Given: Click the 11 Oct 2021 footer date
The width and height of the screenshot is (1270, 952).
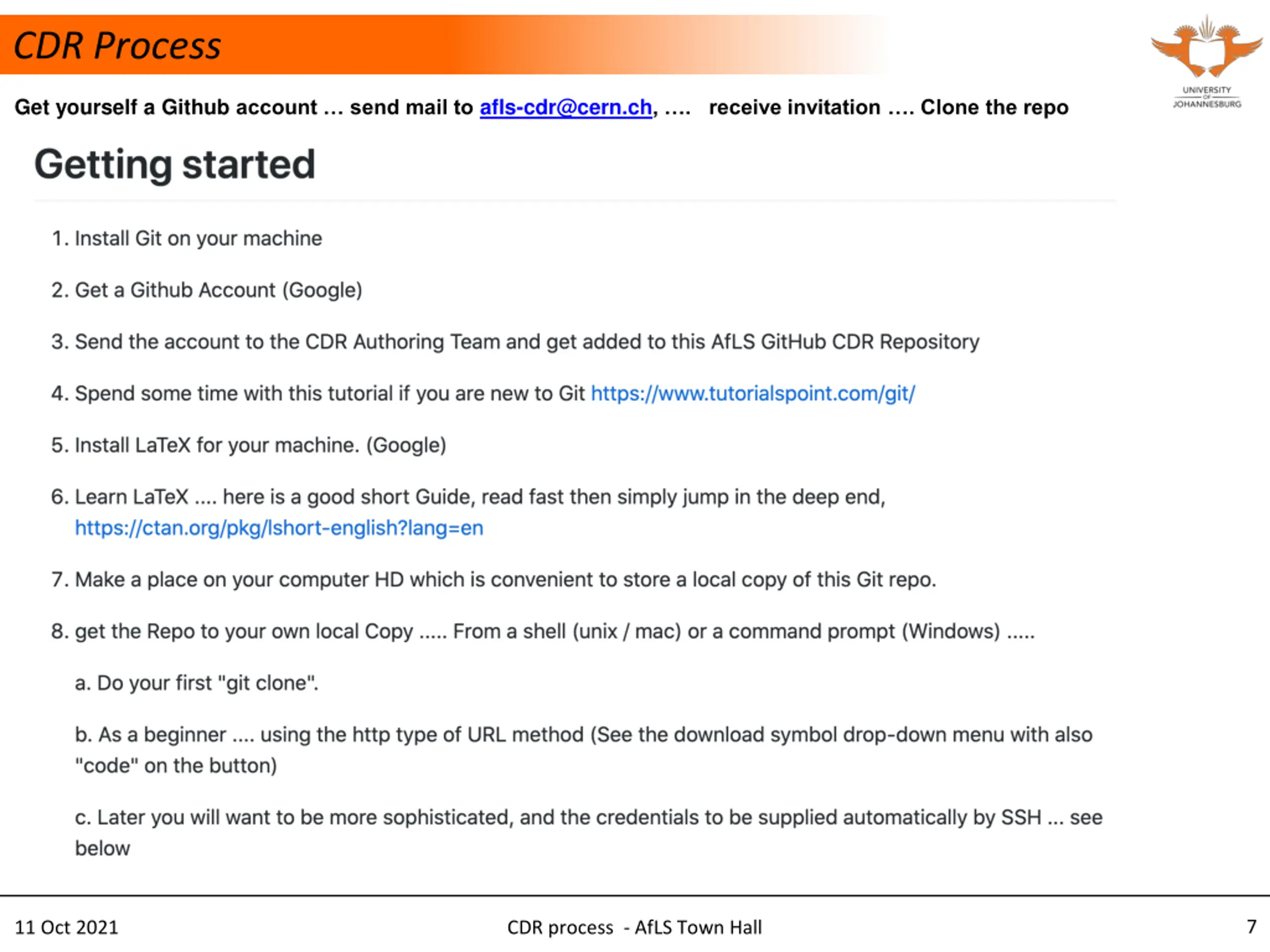Looking at the screenshot, I should 66,927.
